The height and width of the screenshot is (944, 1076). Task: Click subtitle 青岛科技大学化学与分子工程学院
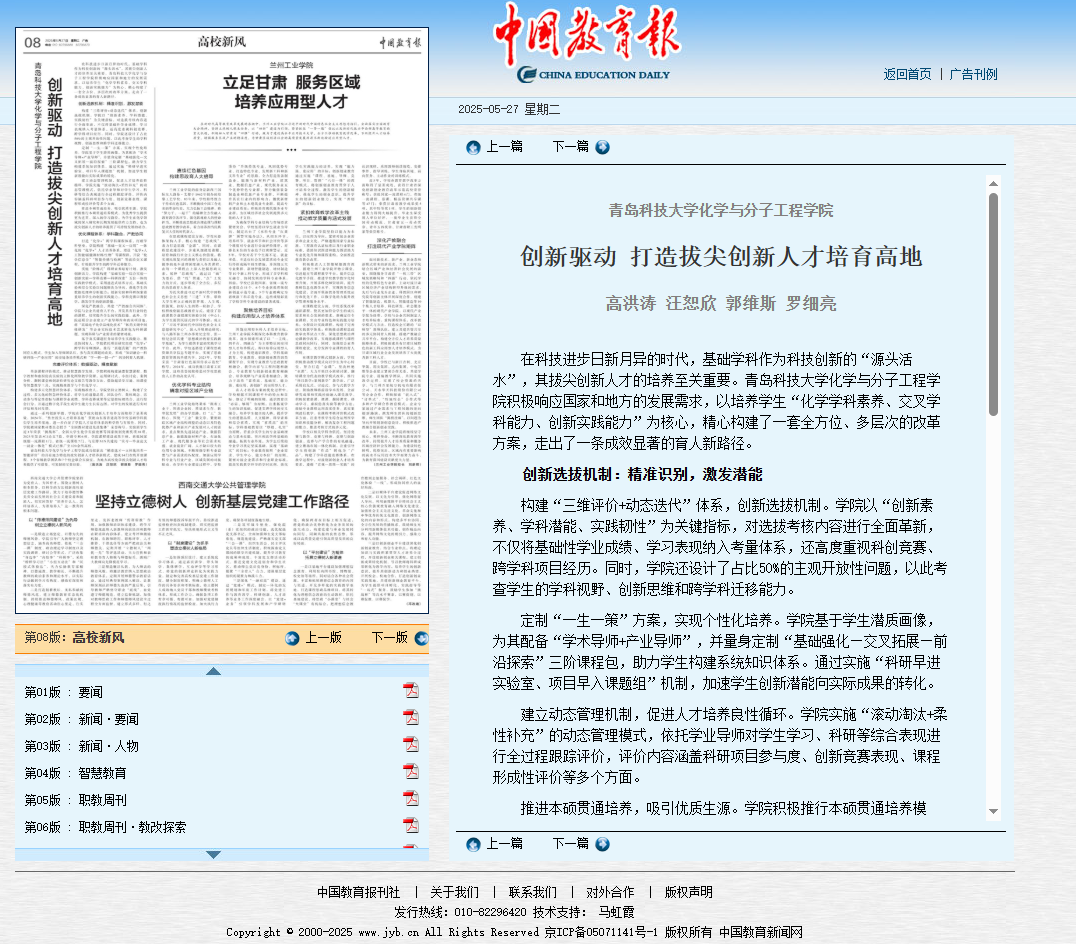[721, 210]
